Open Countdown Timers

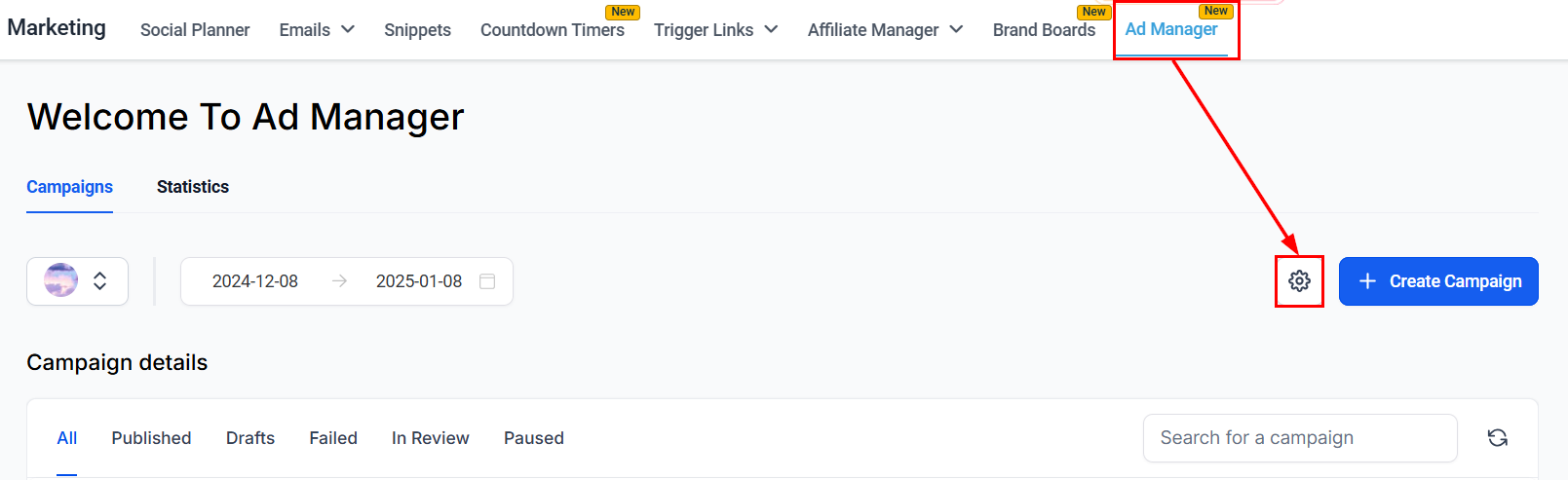point(553,30)
